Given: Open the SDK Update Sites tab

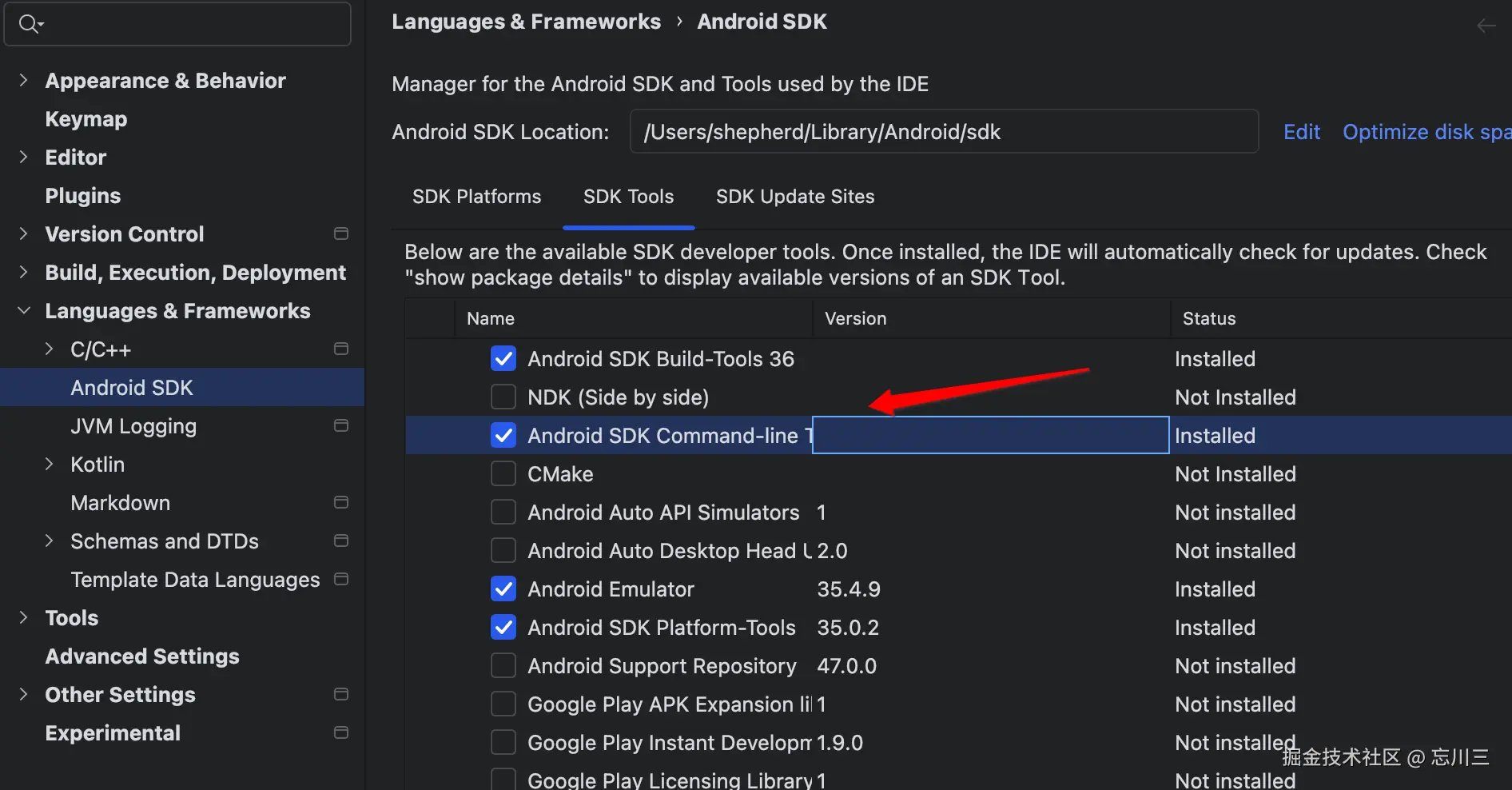Looking at the screenshot, I should [794, 197].
